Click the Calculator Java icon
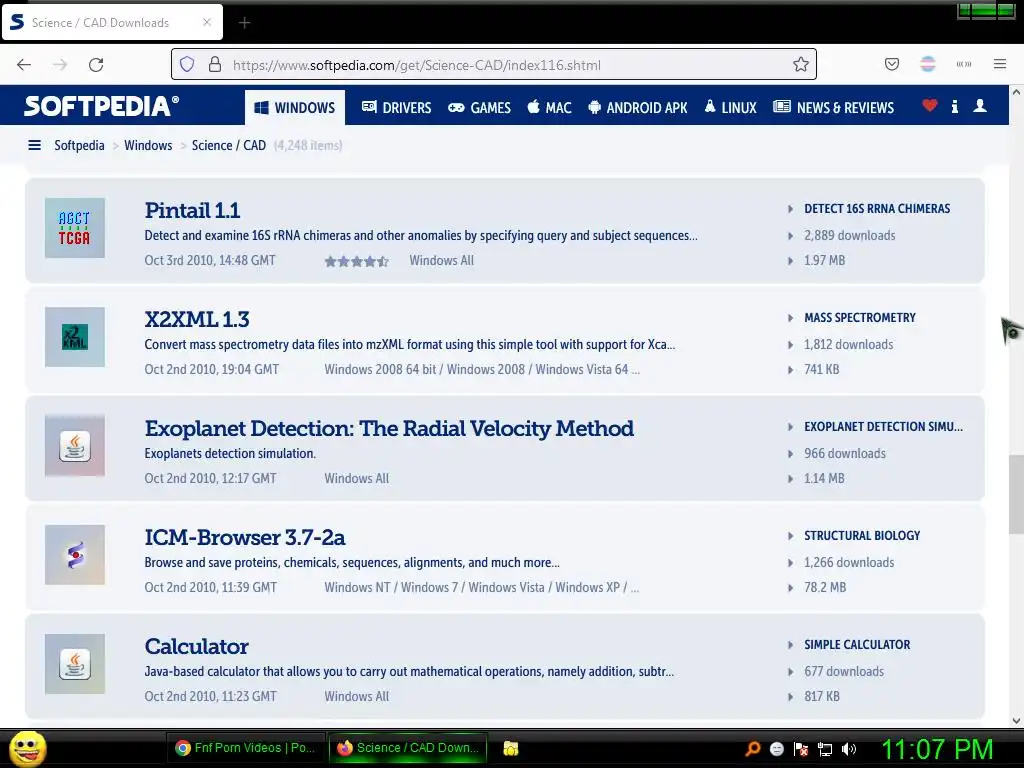 pyautogui.click(x=75, y=664)
